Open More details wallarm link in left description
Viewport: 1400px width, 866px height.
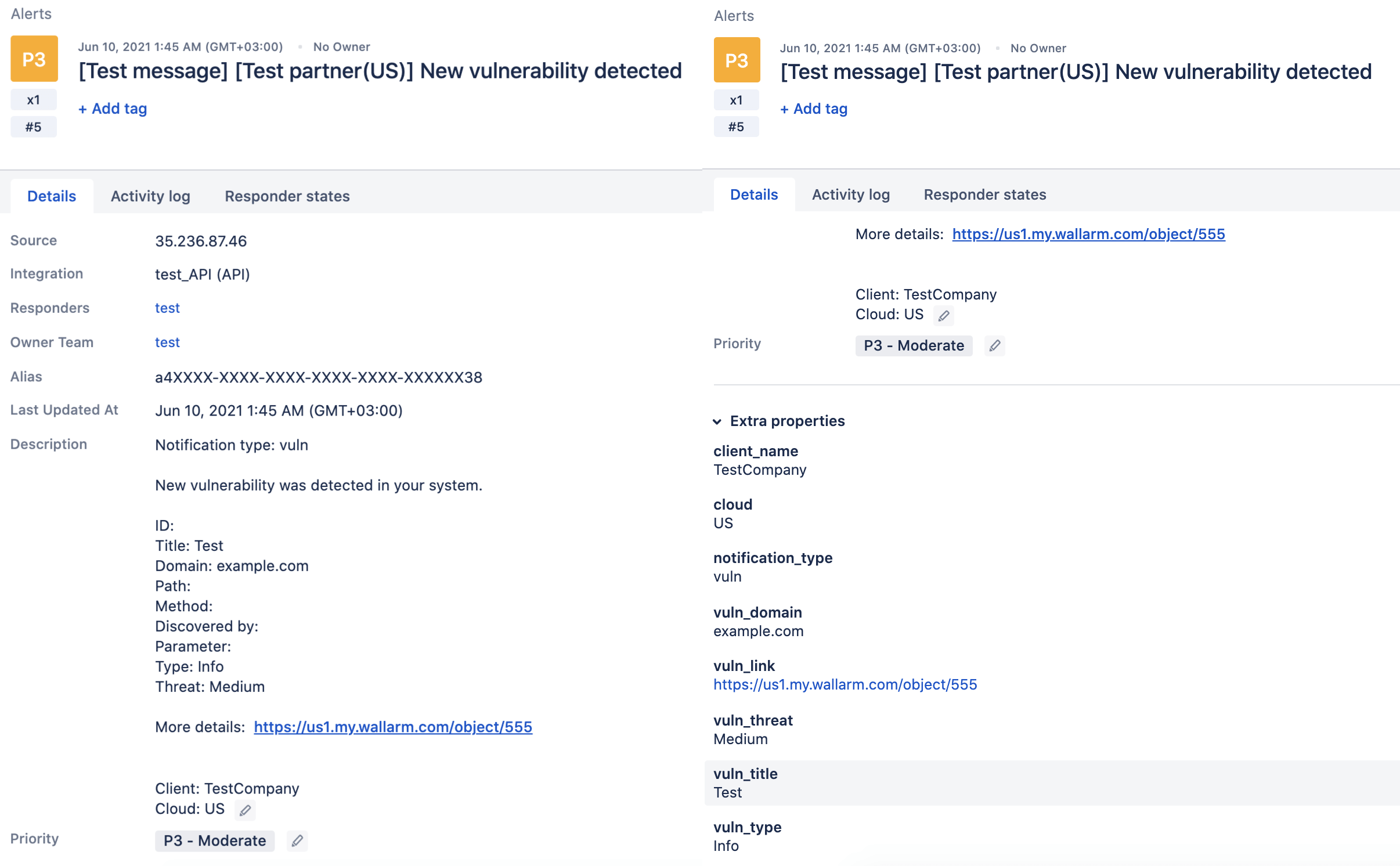393,727
